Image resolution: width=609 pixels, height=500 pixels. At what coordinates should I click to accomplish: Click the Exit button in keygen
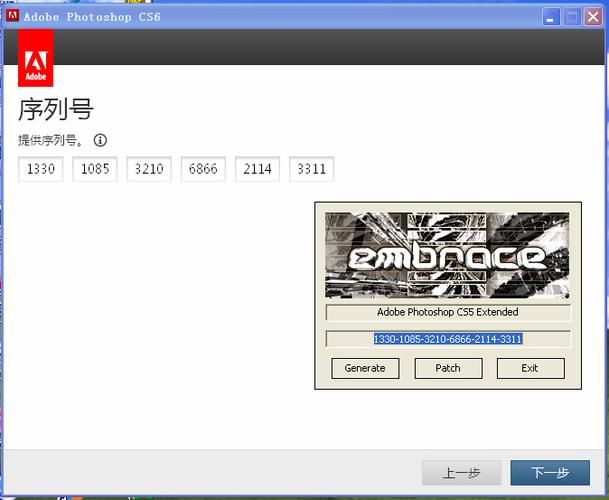531,368
